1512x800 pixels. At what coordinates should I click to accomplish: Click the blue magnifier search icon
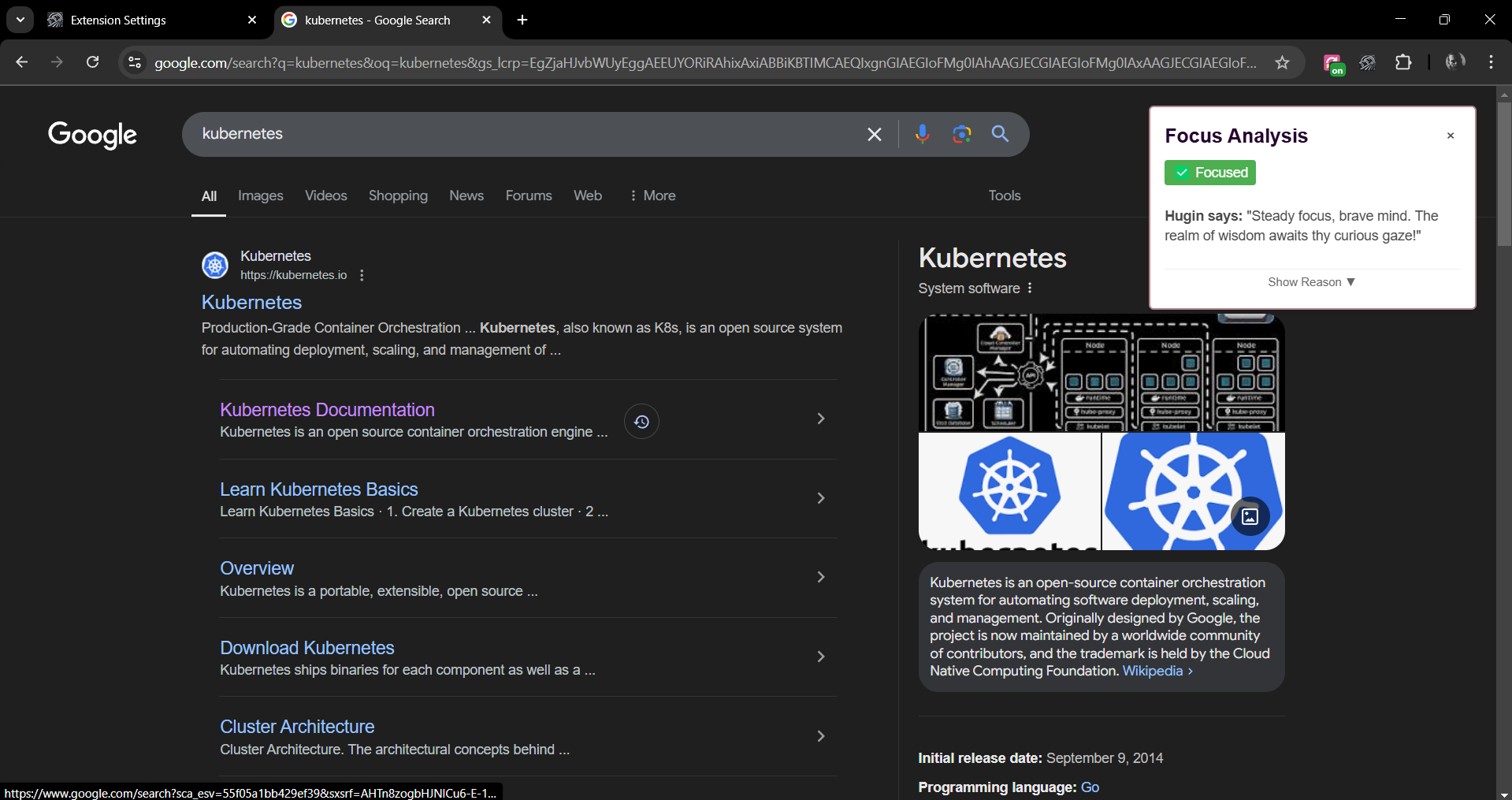coord(1000,134)
